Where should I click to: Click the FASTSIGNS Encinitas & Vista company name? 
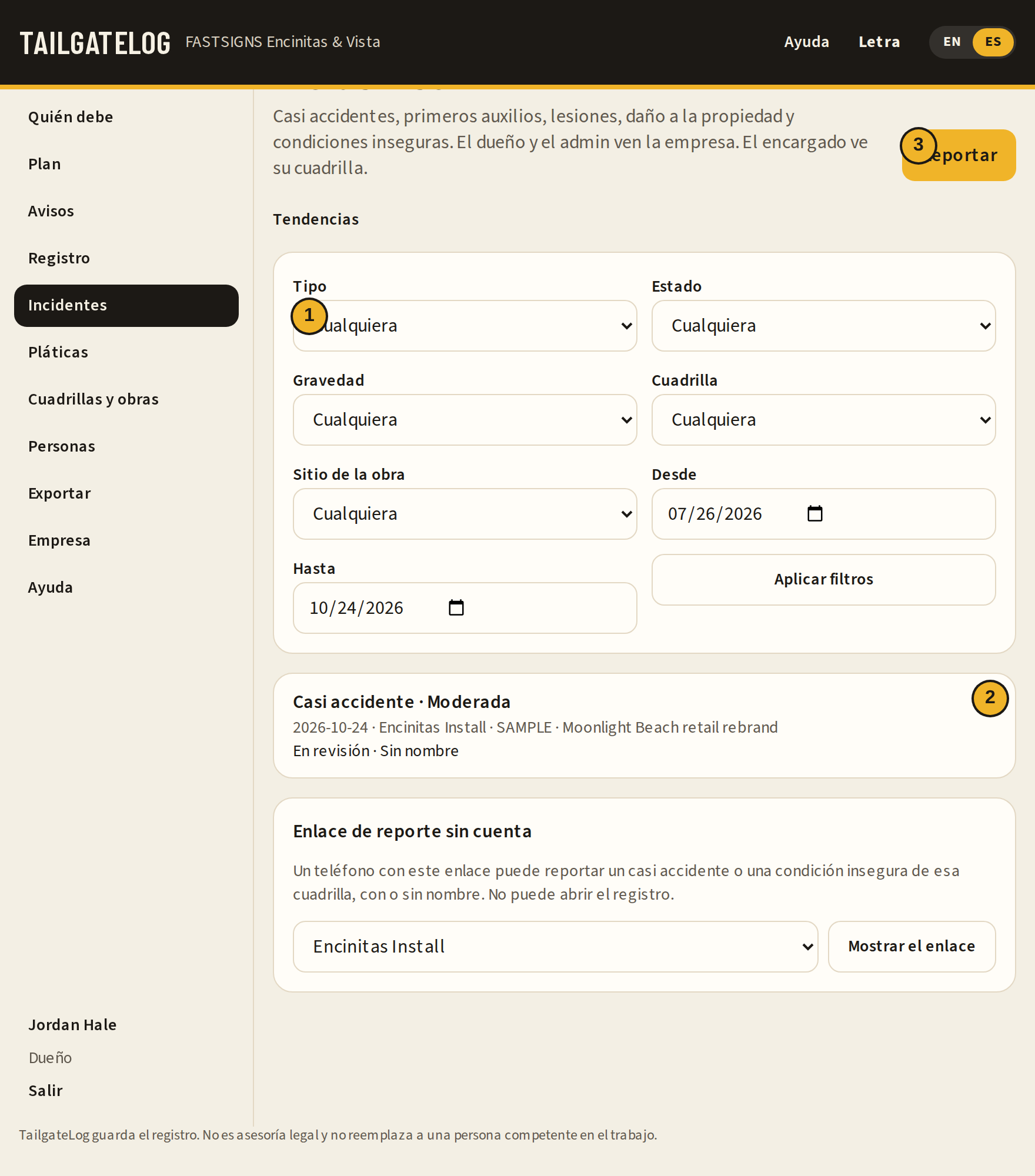point(283,42)
